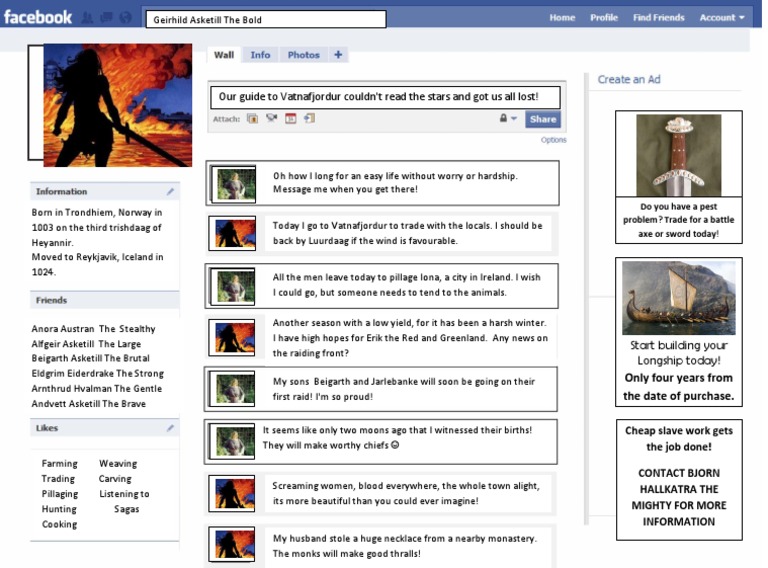Viewport: 768px width, 568px height.
Task: Click 'Farming' in Likes list
Action: click(59, 463)
